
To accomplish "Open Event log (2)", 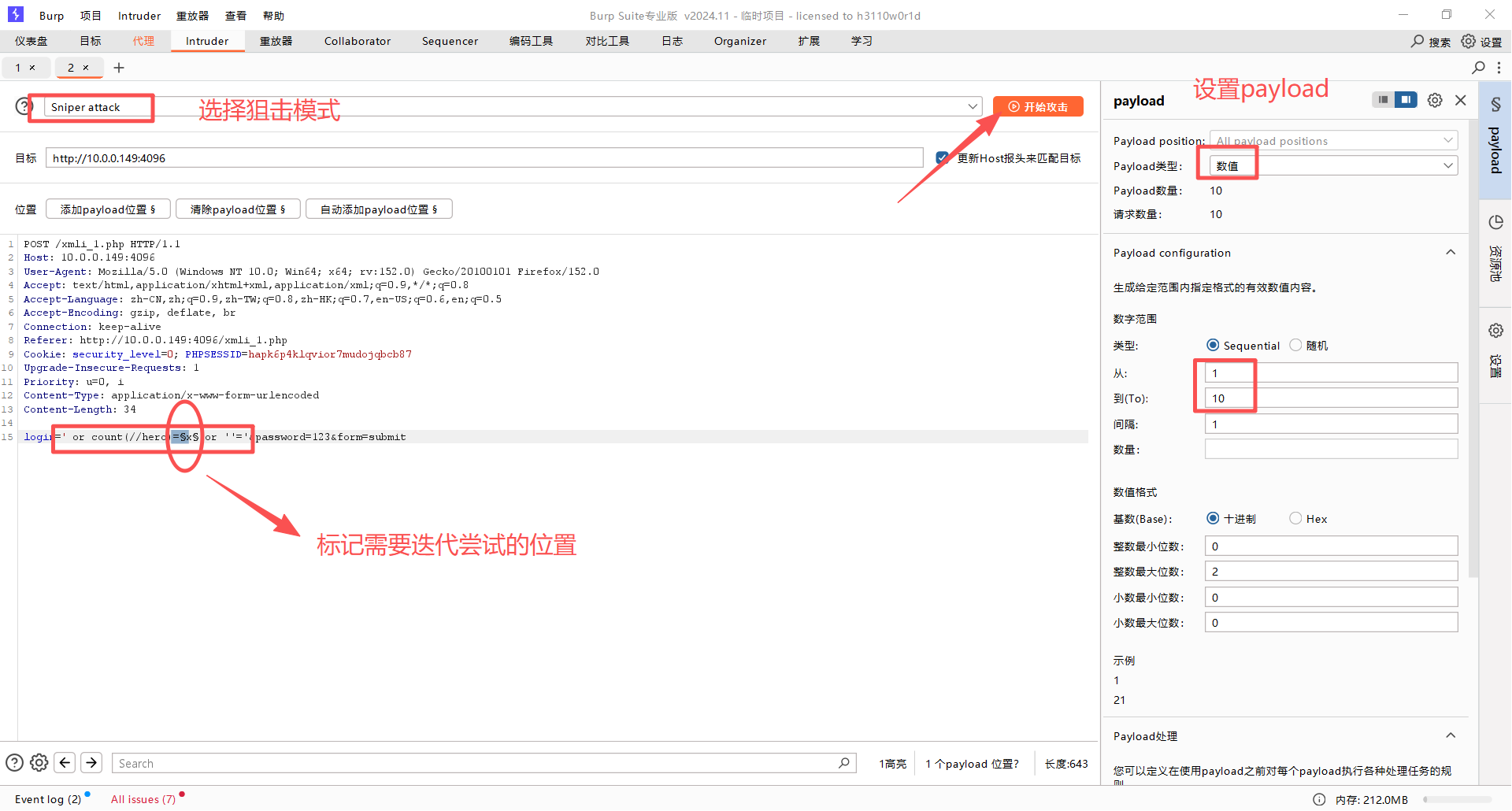I will click(x=48, y=799).
